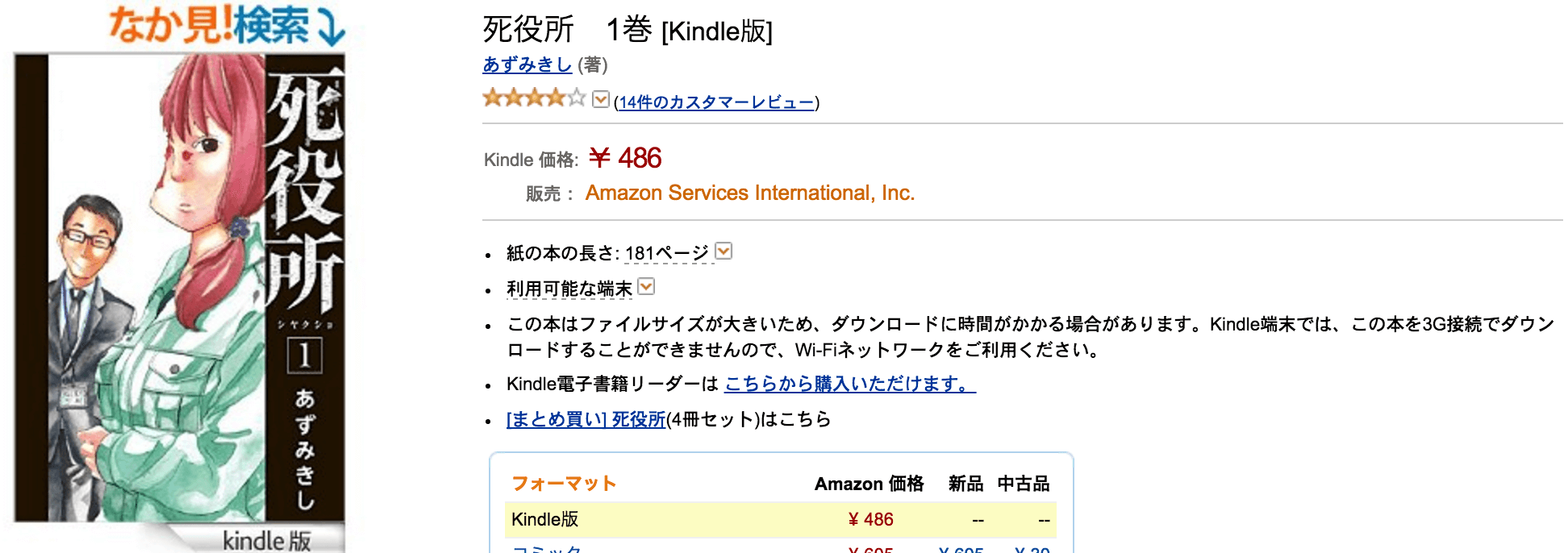Click the 181ページ page count link
The image size is (1568, 553).
tap(664, 251)
